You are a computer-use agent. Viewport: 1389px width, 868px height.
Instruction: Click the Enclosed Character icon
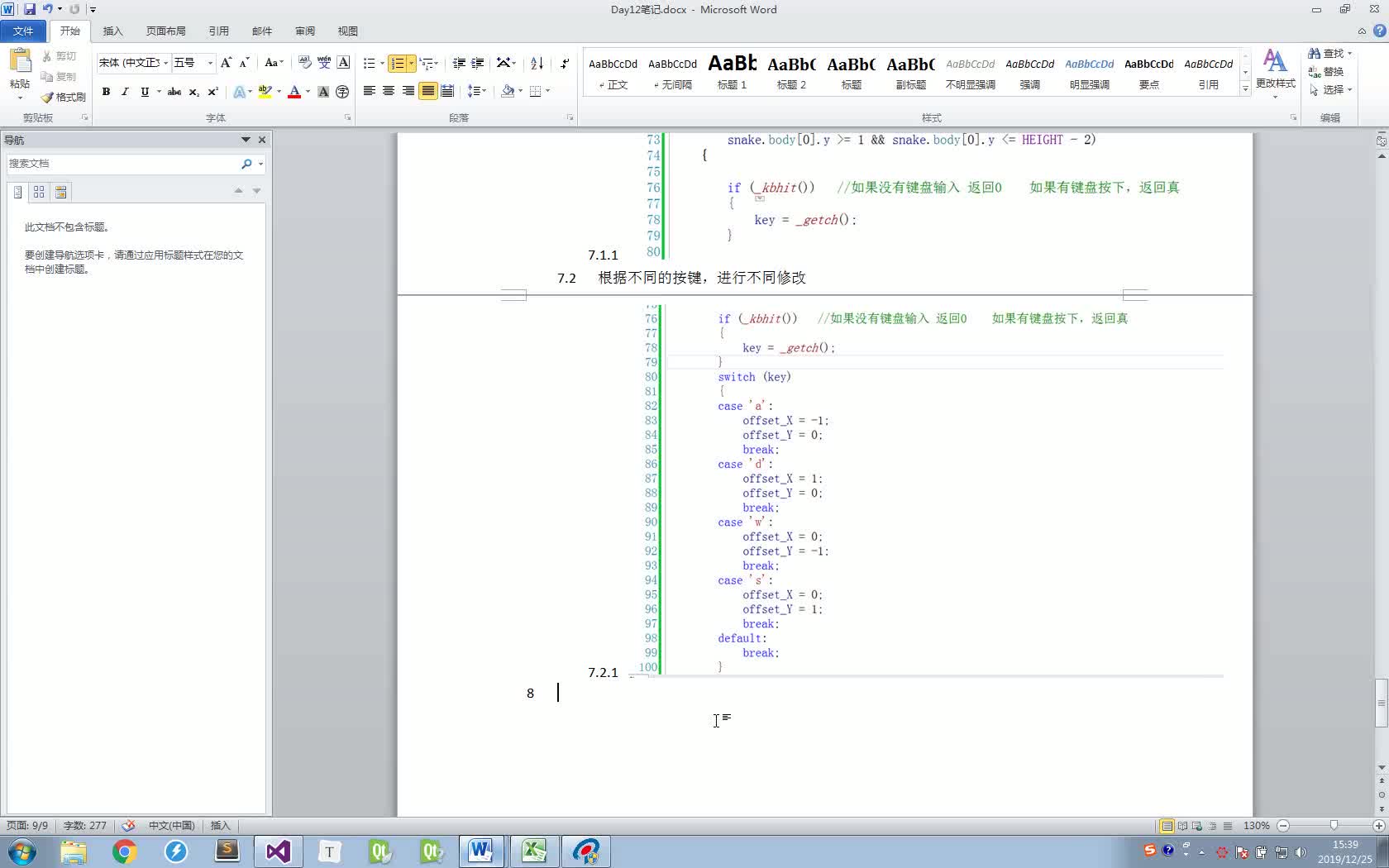coord(342,92)
